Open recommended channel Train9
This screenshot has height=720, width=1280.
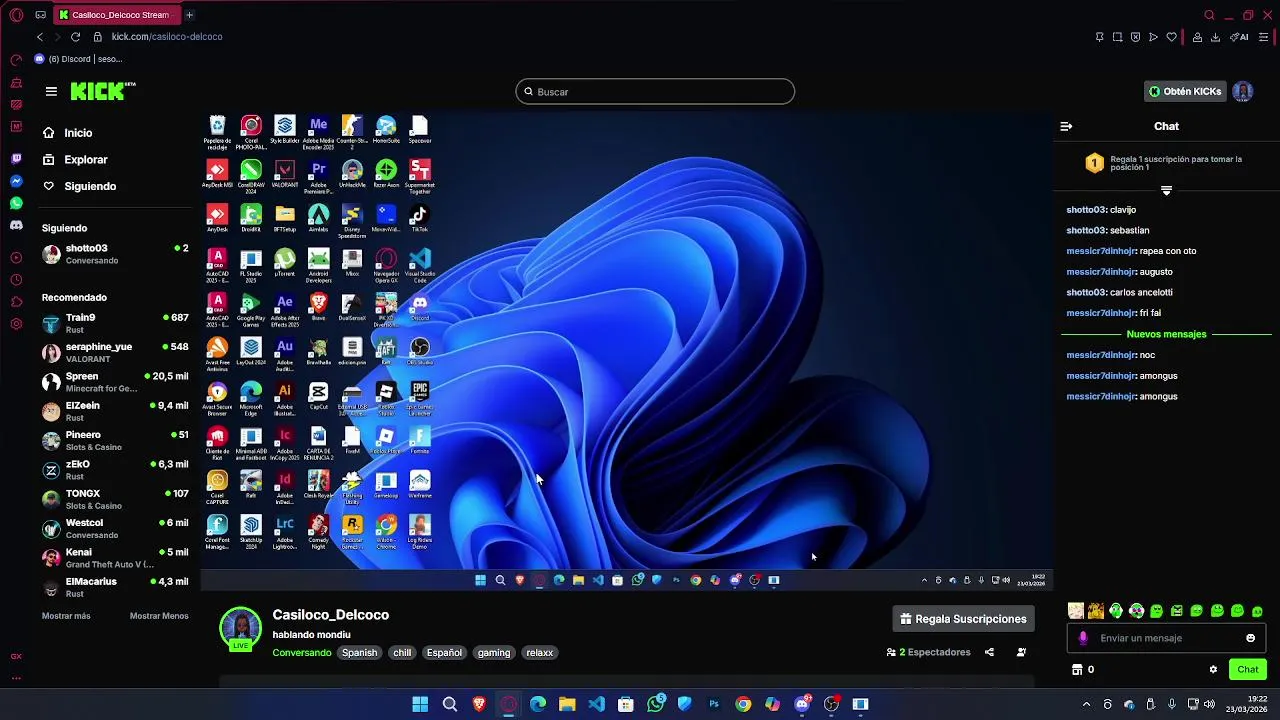click(x=114, y=323)
